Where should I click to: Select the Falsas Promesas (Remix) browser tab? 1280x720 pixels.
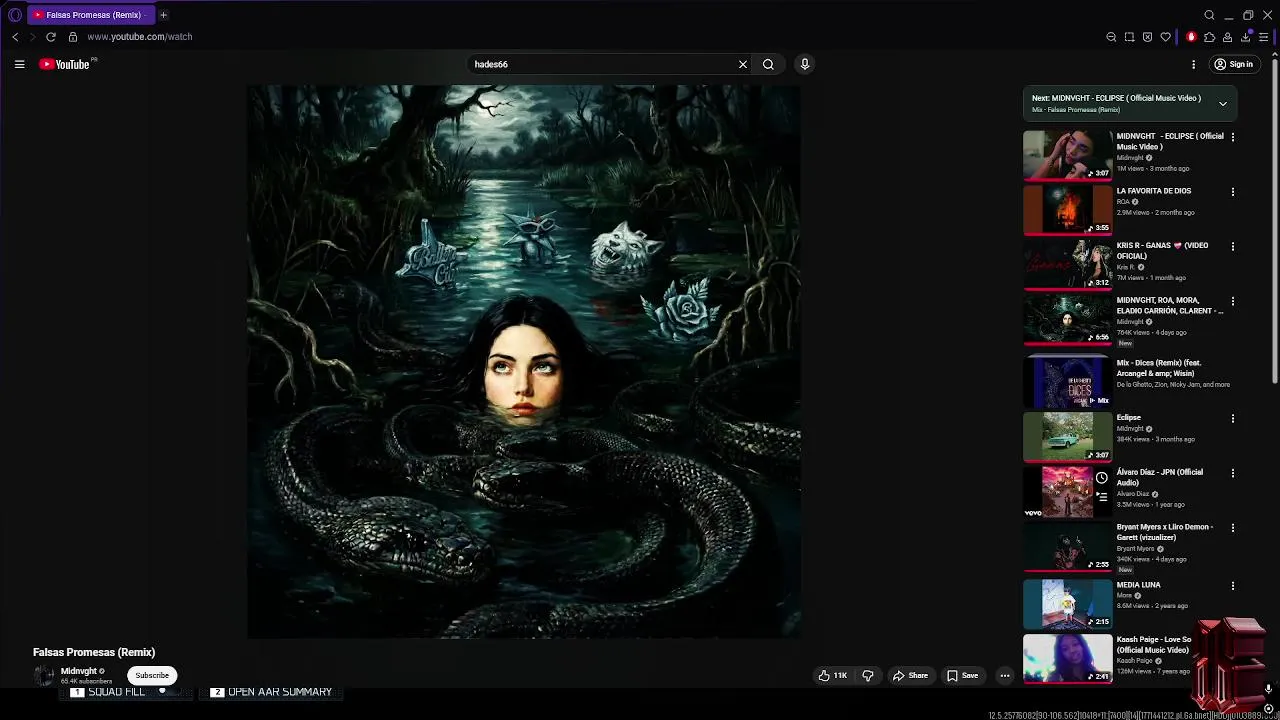[x=90, y=15]
